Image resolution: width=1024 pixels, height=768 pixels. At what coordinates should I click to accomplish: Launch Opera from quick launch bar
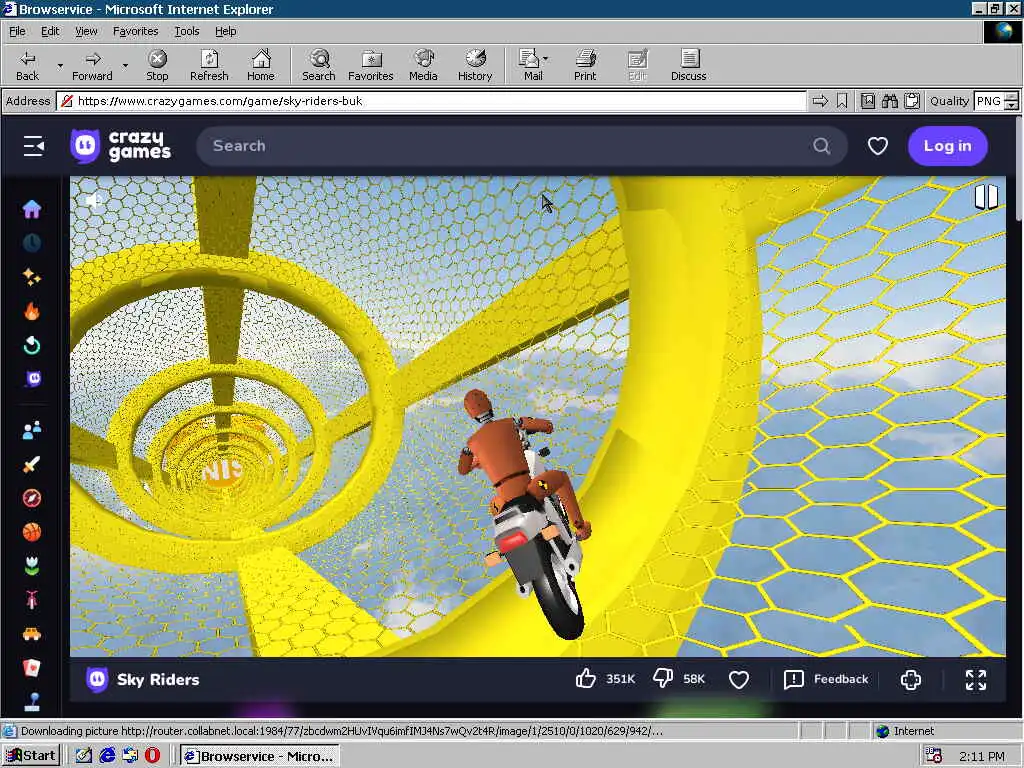click(152, 756)
